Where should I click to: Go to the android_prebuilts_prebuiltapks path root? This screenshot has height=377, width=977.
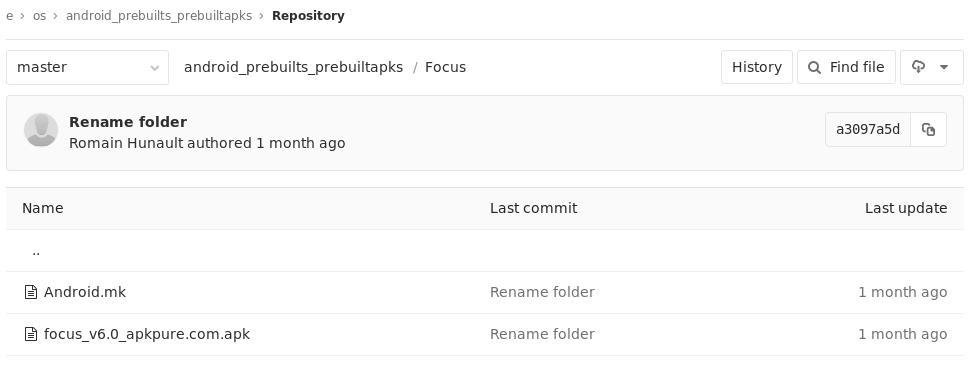click(293, 67)
